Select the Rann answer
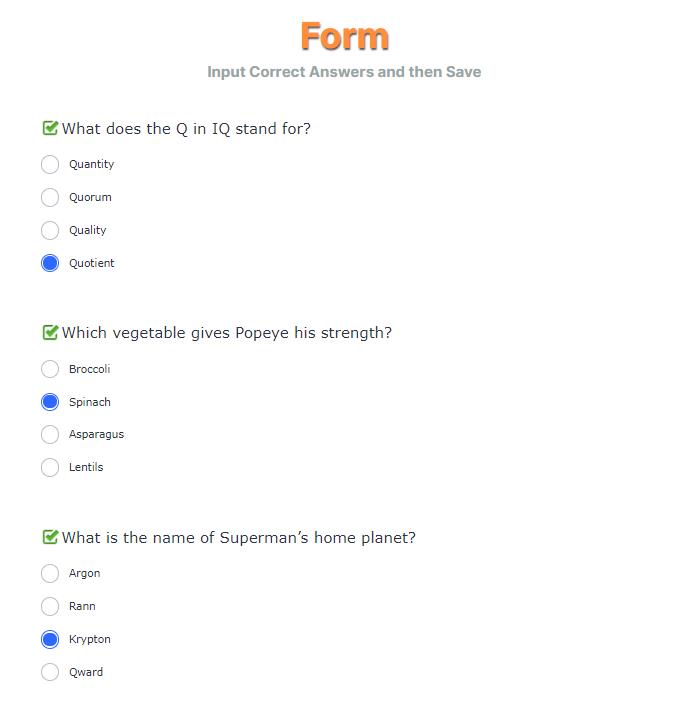The height and width of the screenshot is (704, 692). point(50,606)
